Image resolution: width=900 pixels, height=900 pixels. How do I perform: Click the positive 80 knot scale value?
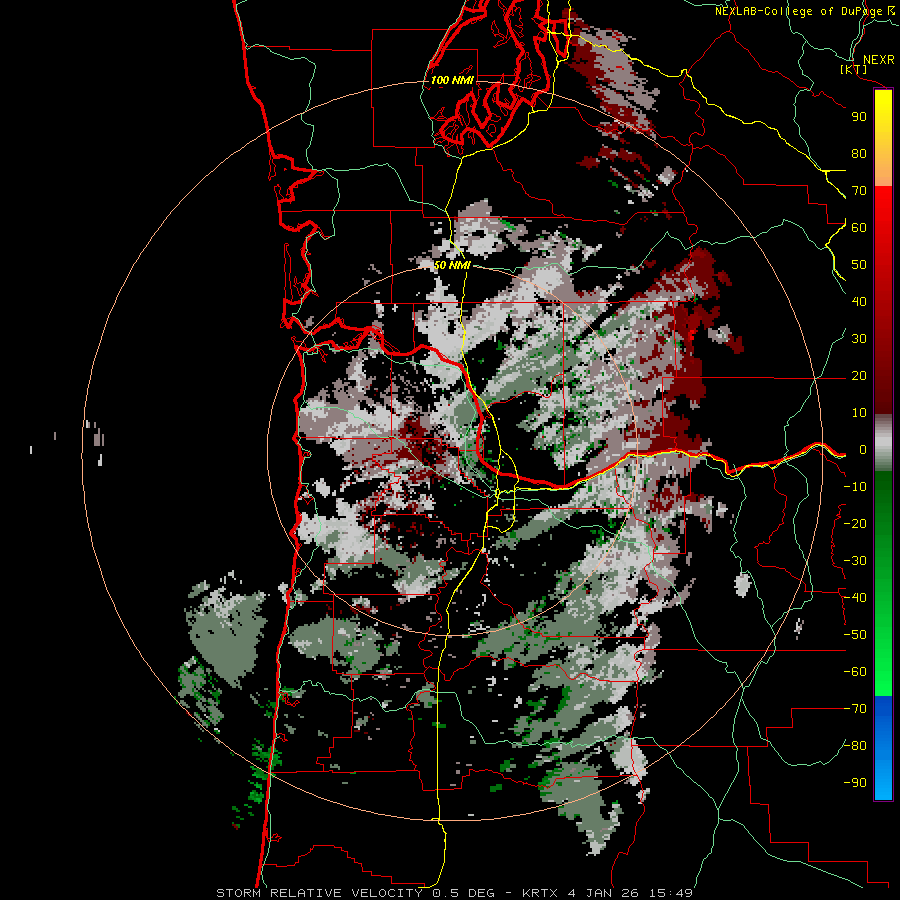(x=859, y=153)
